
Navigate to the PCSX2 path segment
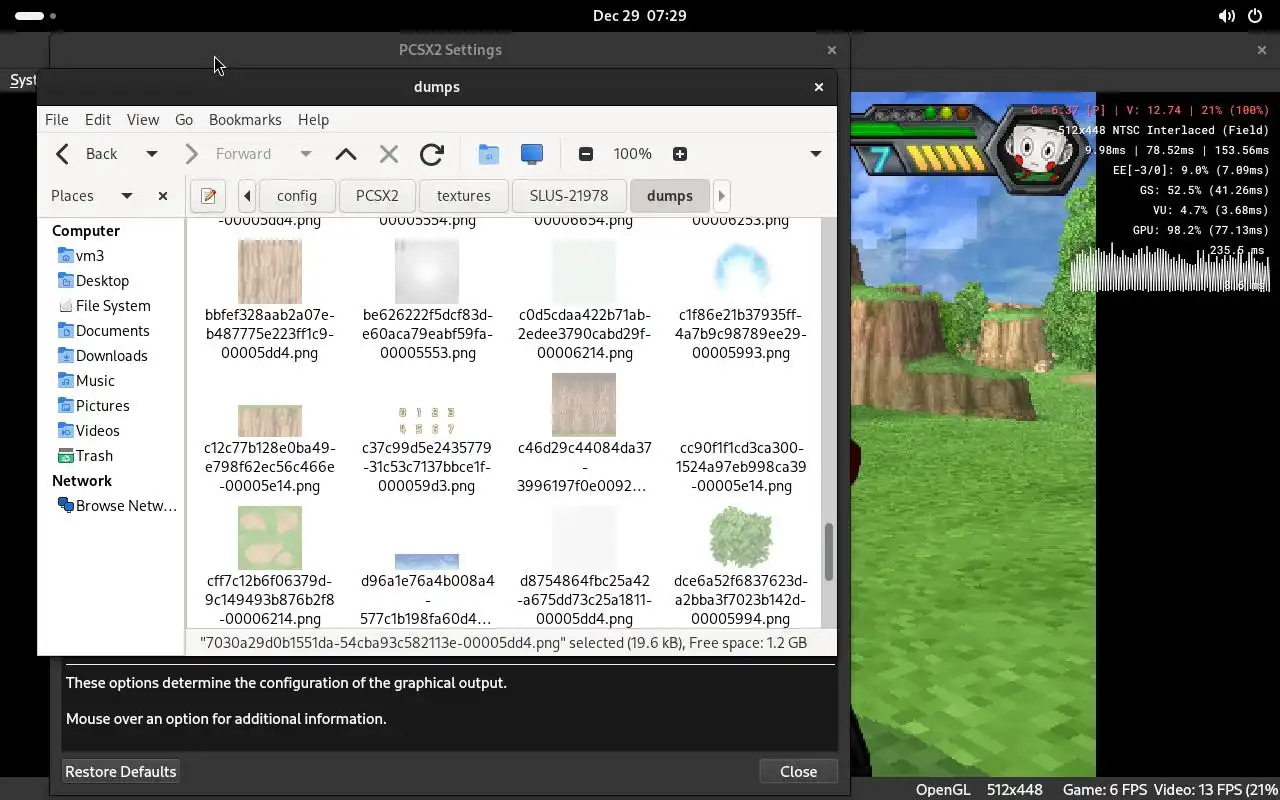pos(377,196)
